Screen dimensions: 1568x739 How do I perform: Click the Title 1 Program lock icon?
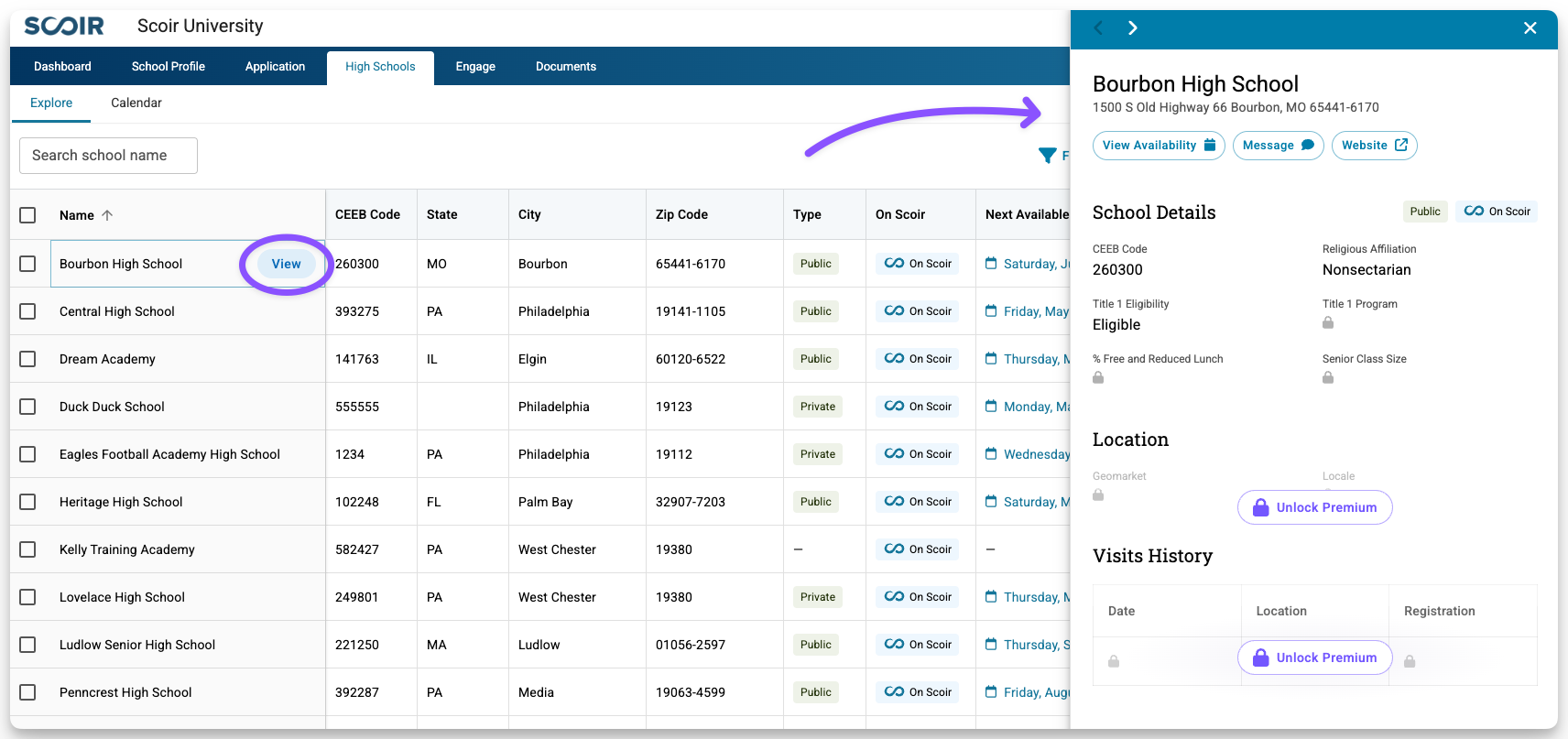(1328, 322)
